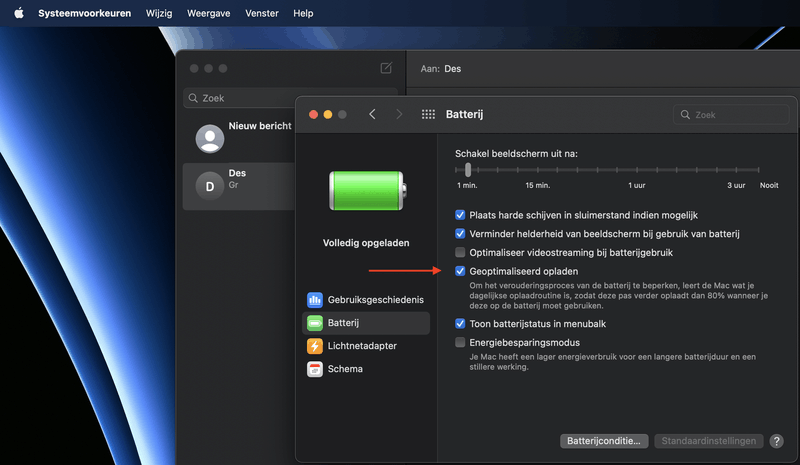Click the Zoek search field in Batterij window
The image size is (800, 465).
(731, 115)
